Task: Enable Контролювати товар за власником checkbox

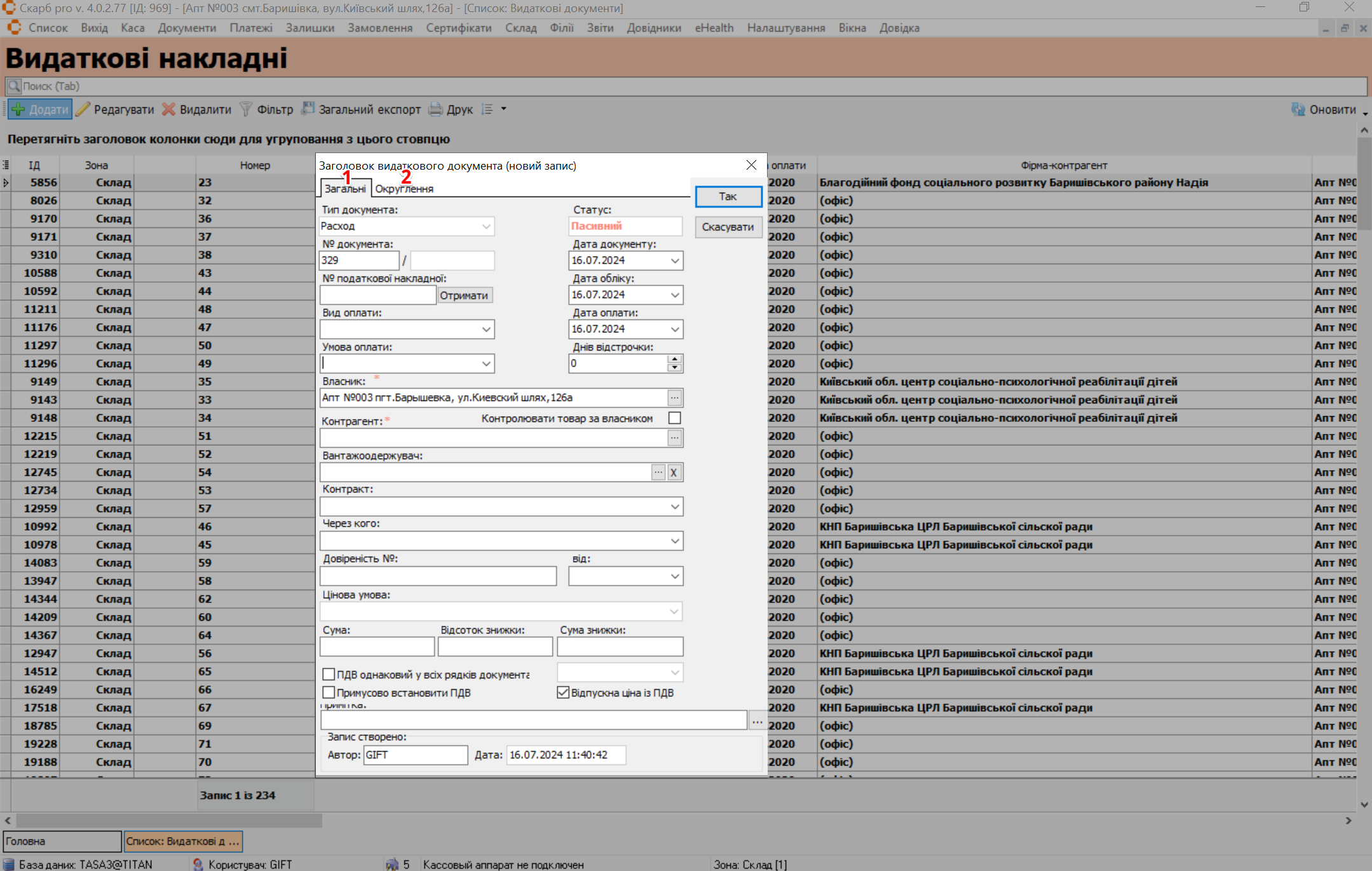Action: (x=675, y=418)
